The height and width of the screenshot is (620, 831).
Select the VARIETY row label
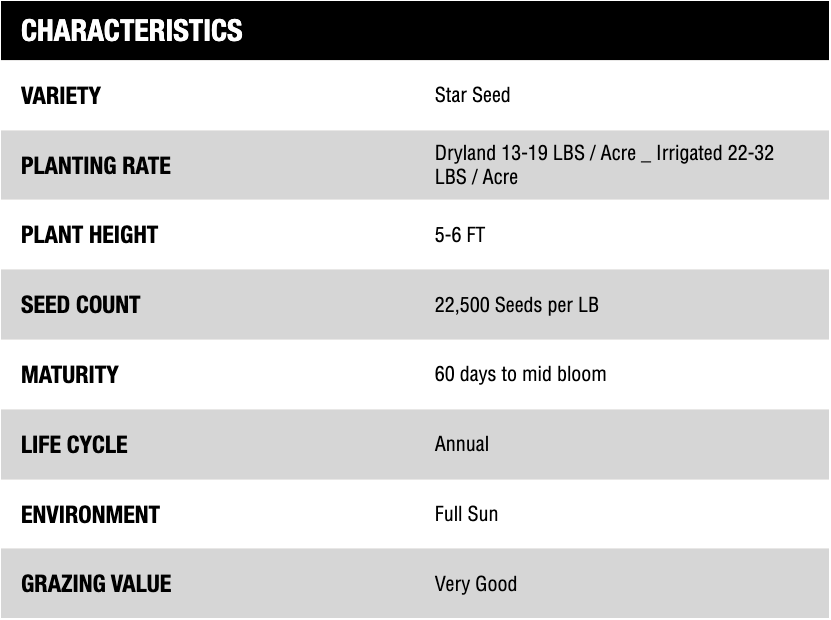click(61, 96)
